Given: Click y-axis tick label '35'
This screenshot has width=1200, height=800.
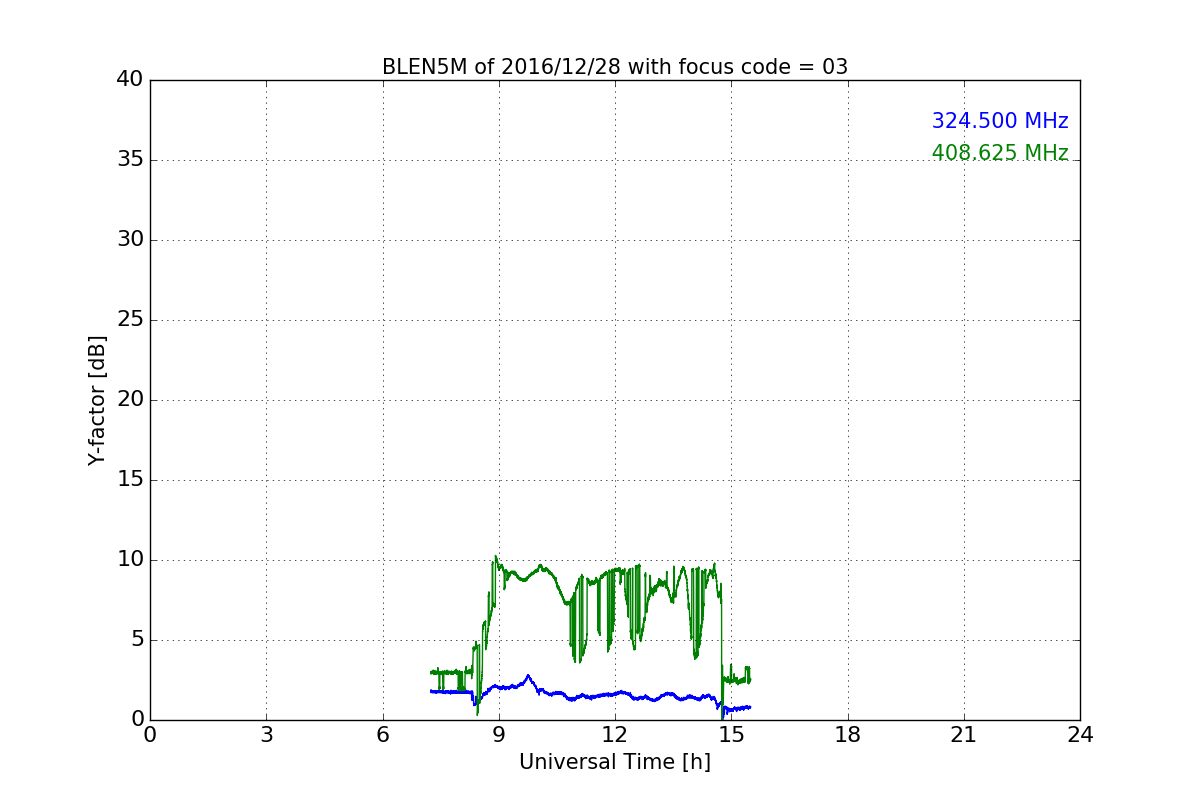Looking at the screenshot, I should coord(130,160).
